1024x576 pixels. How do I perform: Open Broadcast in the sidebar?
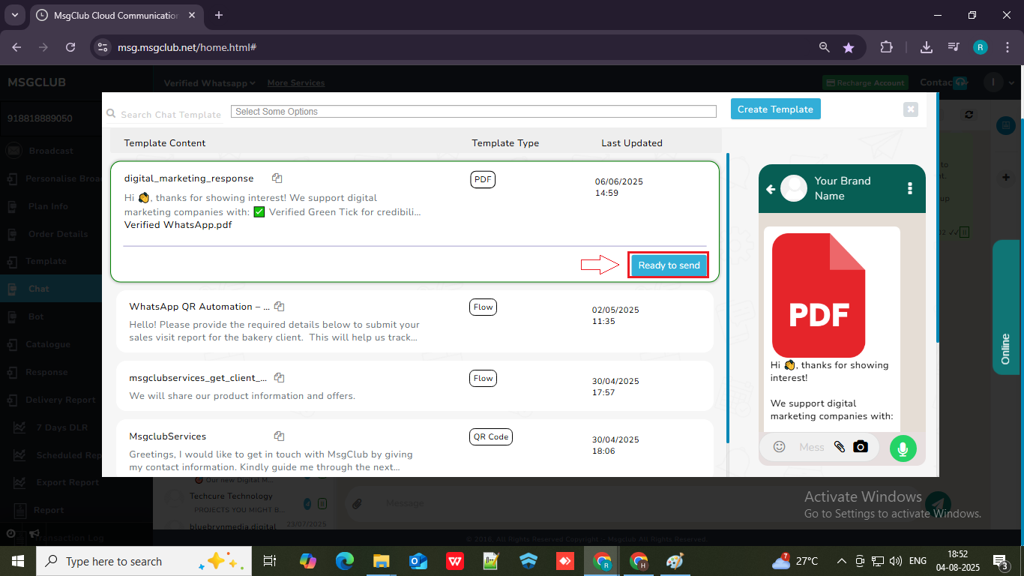tap(50, 151)
